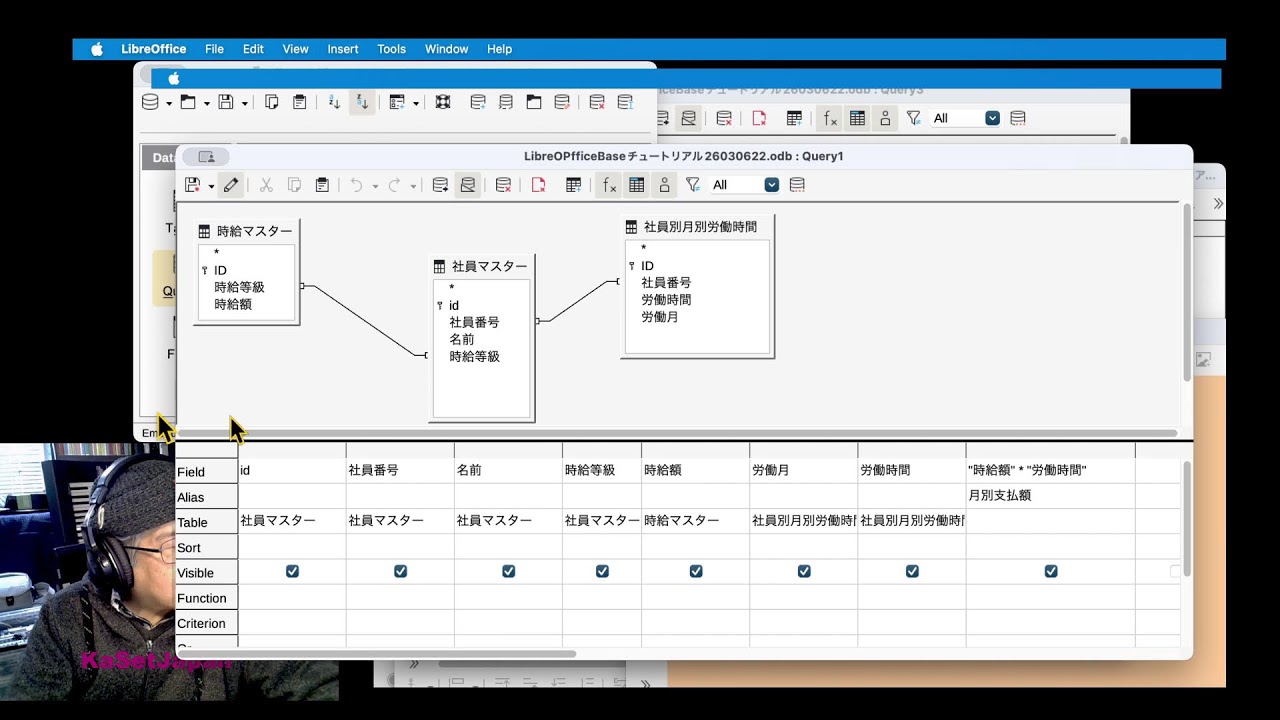Click vertical scrollbar of table relations pane
The height and width of the screenshot is (720, 1280).
(x=1187, y=292)
